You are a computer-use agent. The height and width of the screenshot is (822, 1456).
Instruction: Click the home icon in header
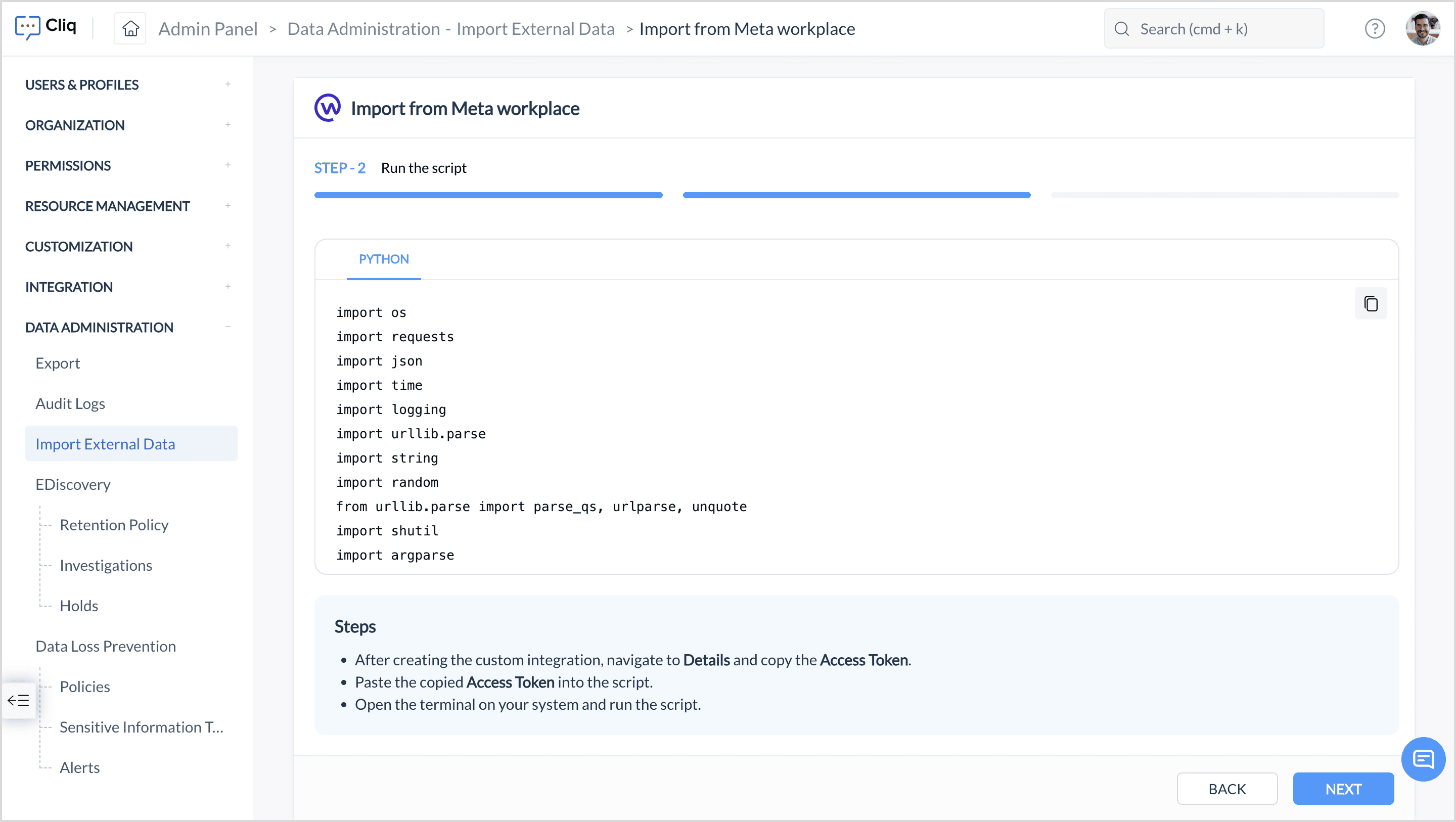click(130, 28)
